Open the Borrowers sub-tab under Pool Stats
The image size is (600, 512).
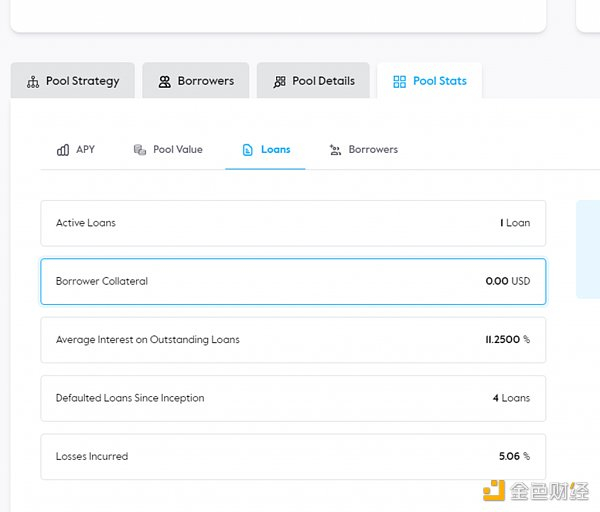coord(372,150)
